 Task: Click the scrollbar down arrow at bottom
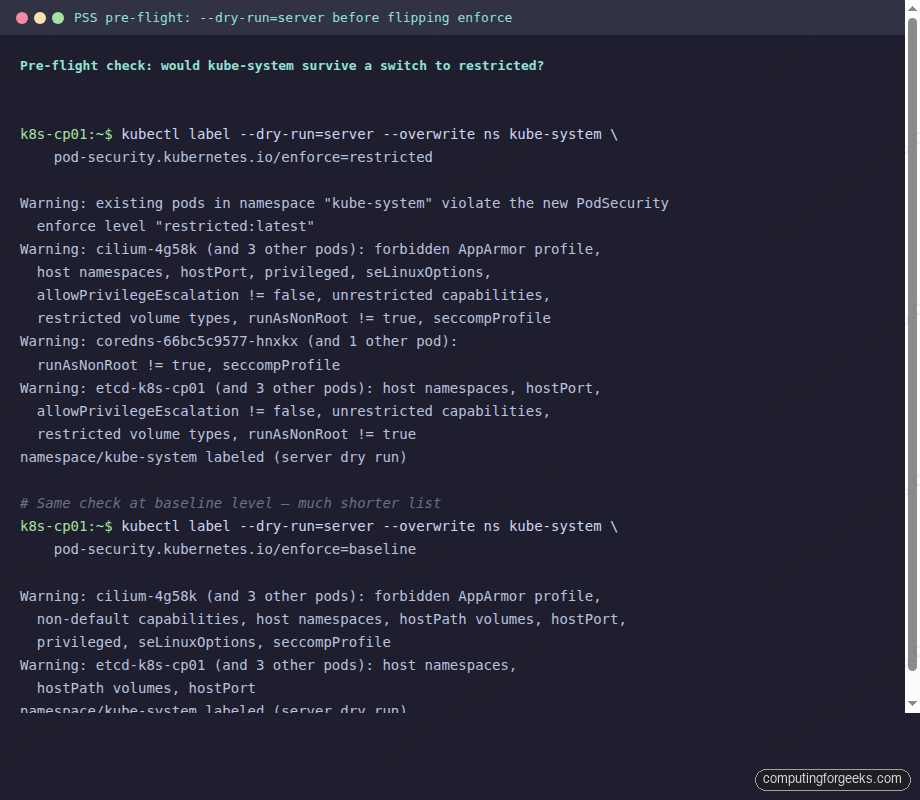click(912, 705)
